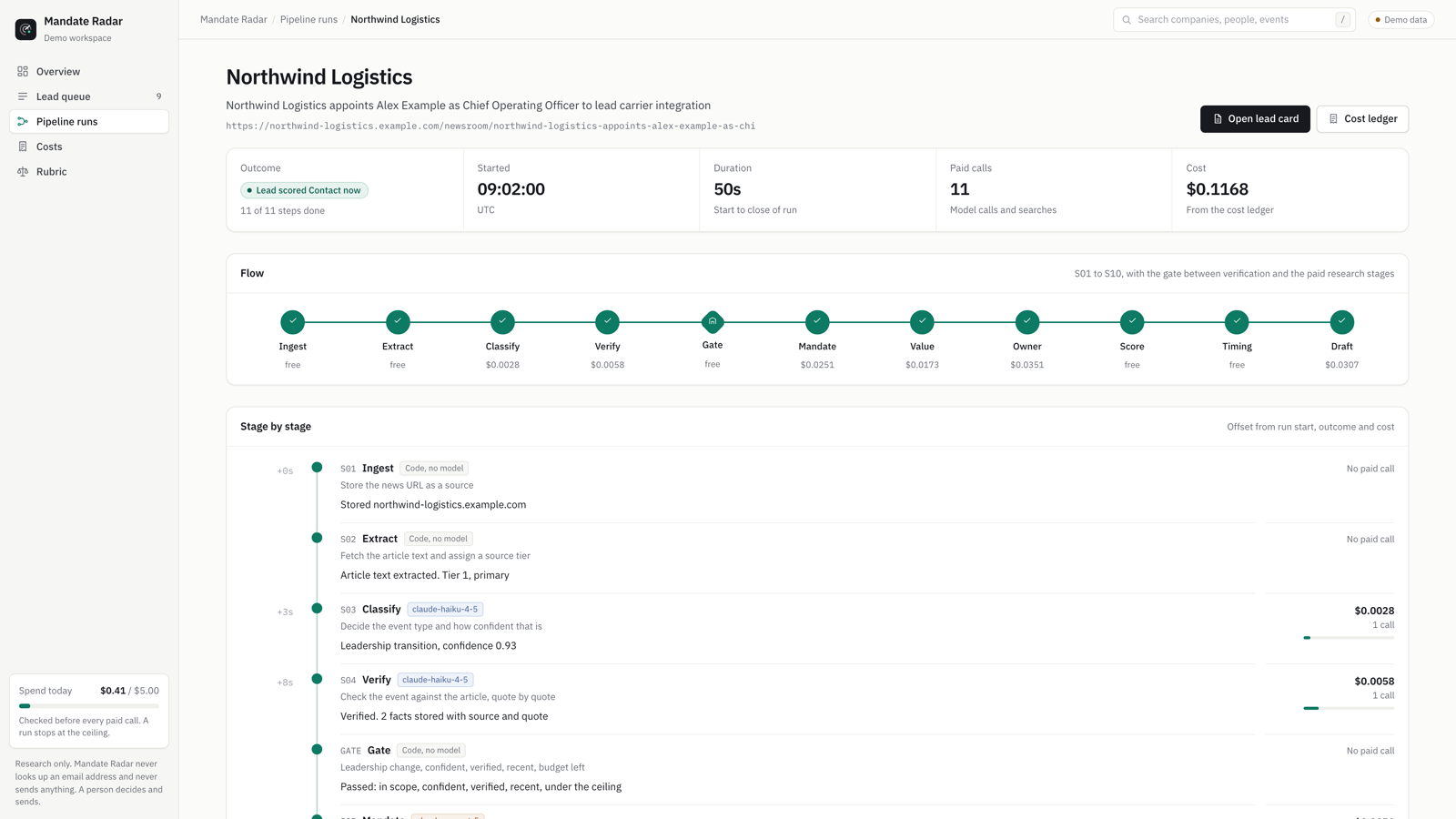The height and width of the screenshot is (819, 1456).
Task: Select the Extract step checkmark in Flow
Action: pos(398,321)
